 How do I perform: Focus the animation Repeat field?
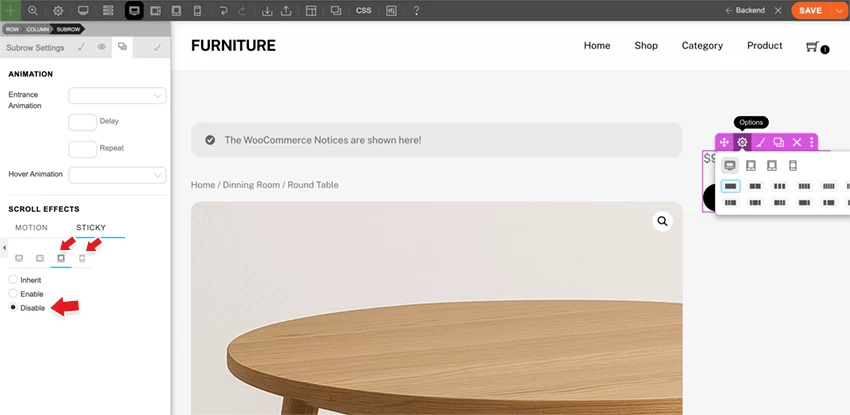pyautogui.click(x=82, y=149)
